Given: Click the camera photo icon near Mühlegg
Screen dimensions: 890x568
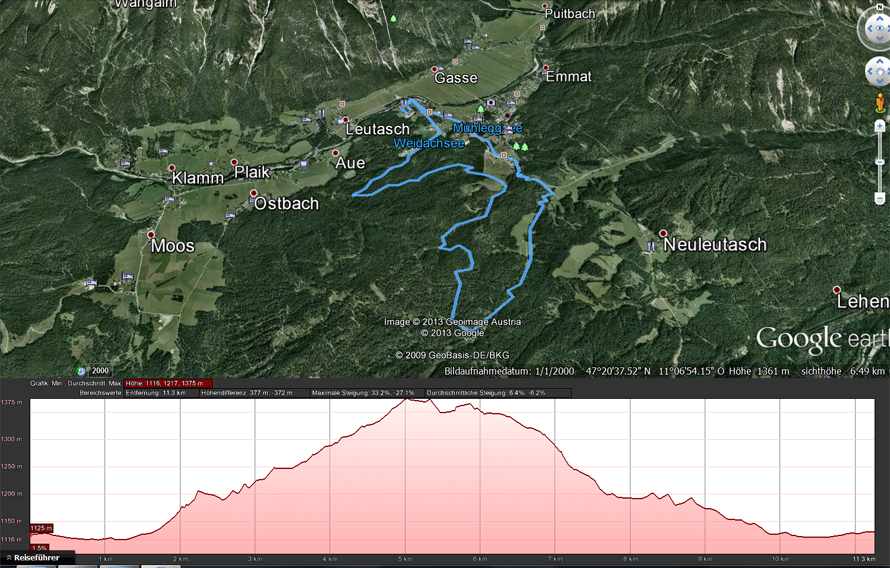Looking at the screenshot, I should point(491,103).
